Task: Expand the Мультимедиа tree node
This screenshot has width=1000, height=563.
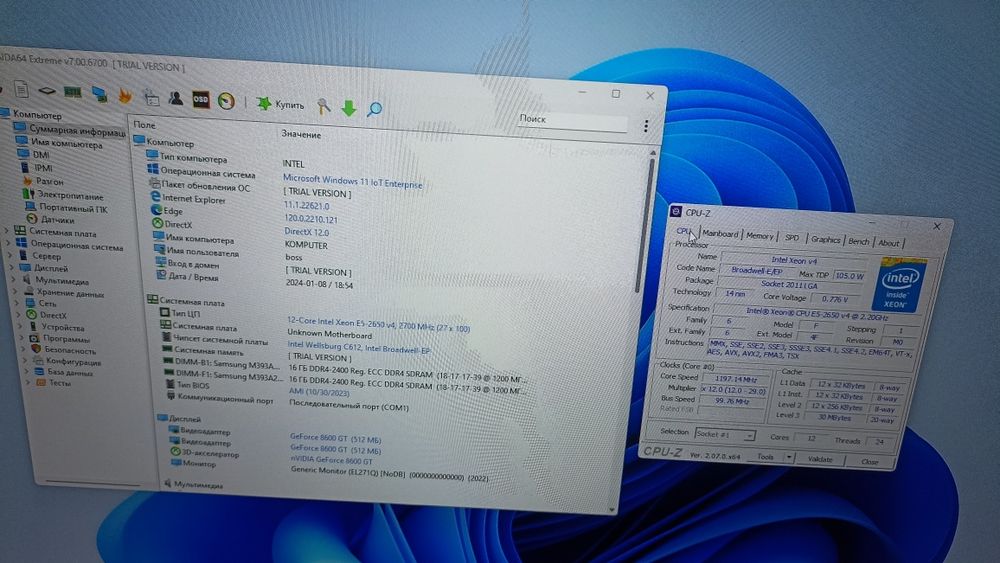Action: point(14,279)
